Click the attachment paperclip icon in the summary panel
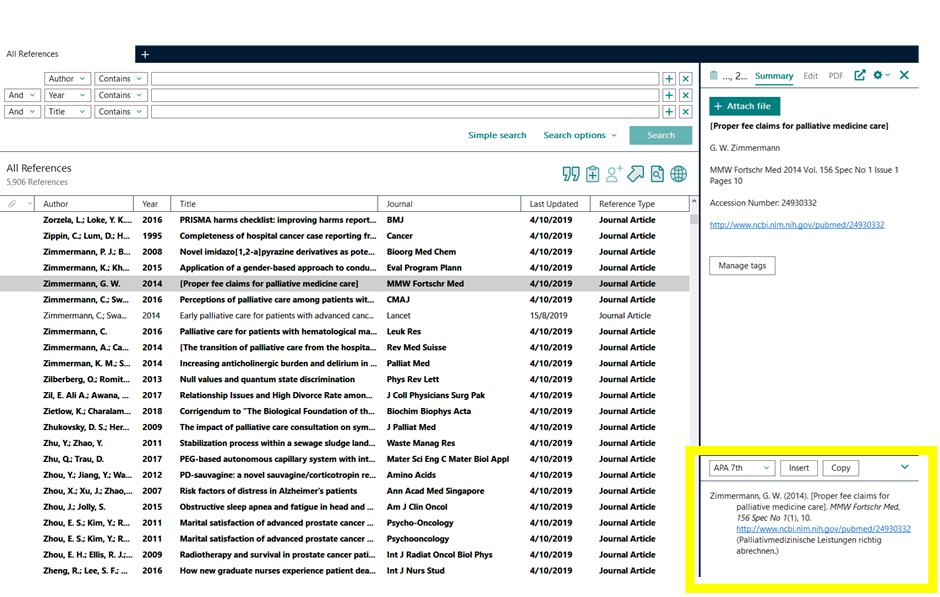 [x=714, y=75]
